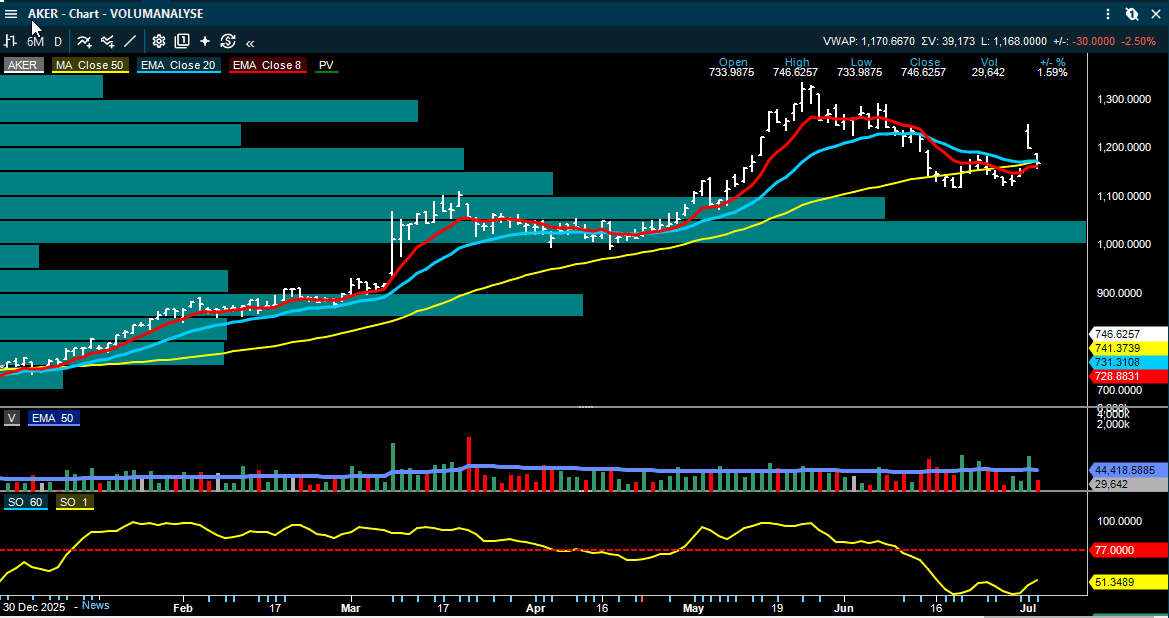
Task: Click the longest teal volume-profile bar
Action: coord(543,232)
